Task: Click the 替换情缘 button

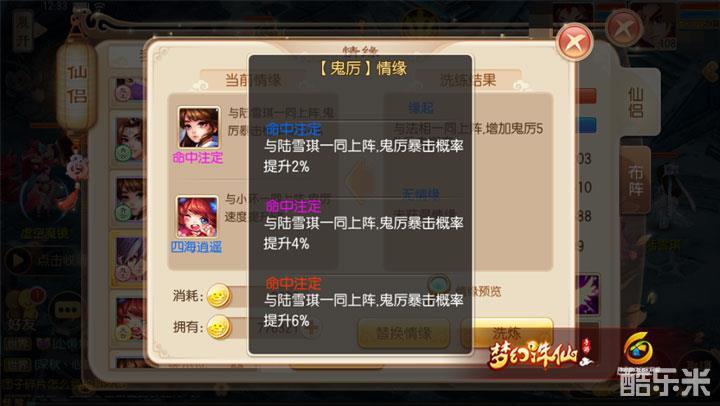Action: tap(403, 333)
